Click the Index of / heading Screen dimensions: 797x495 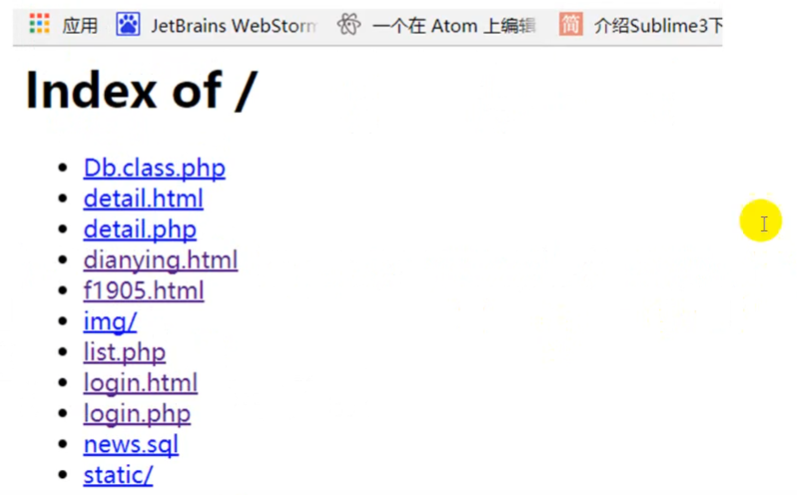[142, 90]
